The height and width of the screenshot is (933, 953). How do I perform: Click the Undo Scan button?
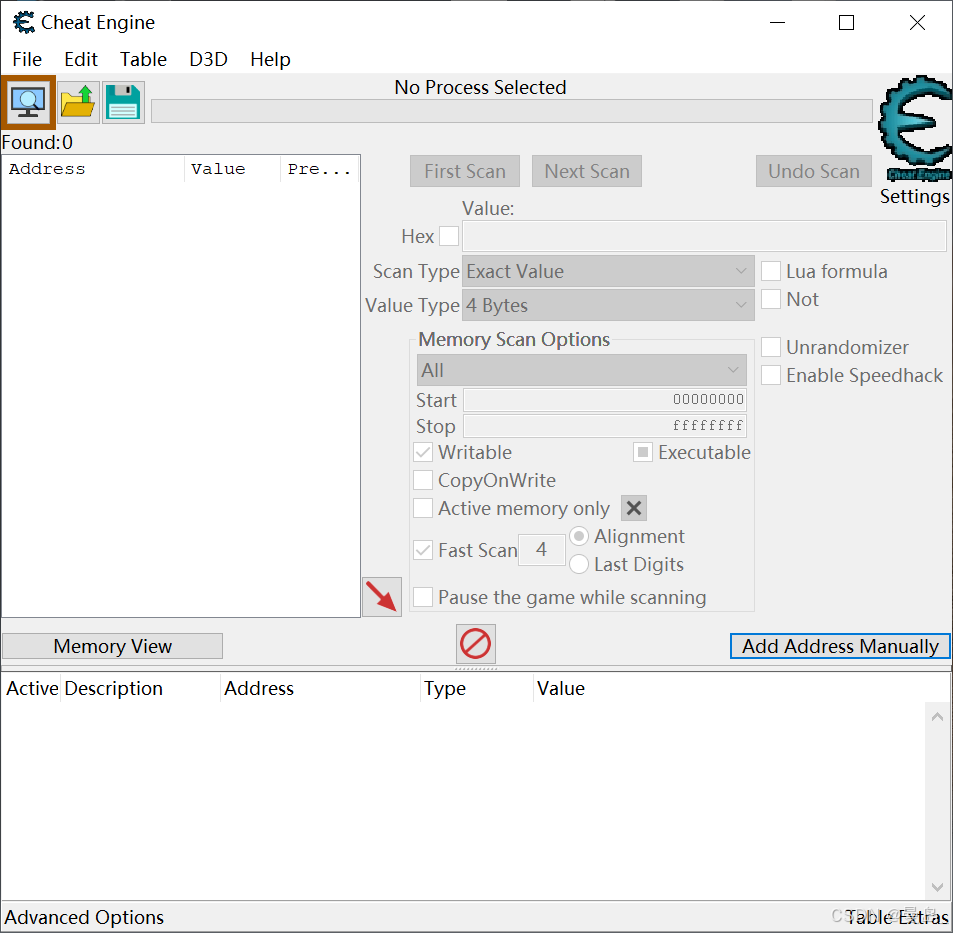pos(814,171)
